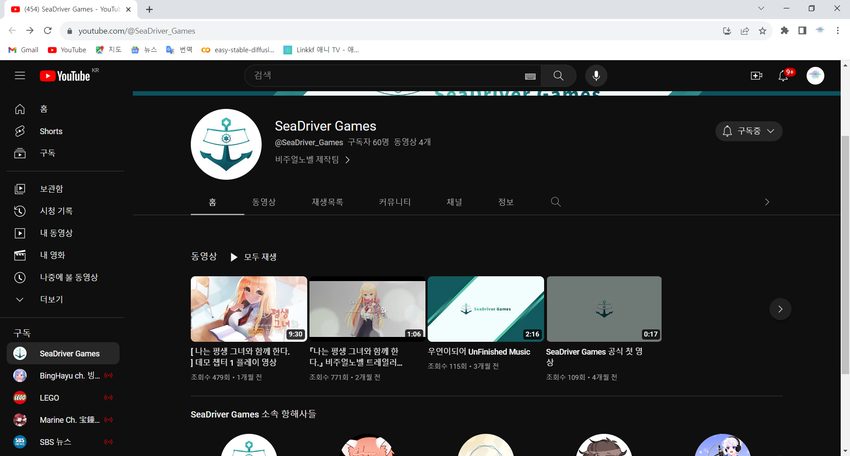Open the browser extensions puzzle icon
850x456 pixels.
[784, 31]
